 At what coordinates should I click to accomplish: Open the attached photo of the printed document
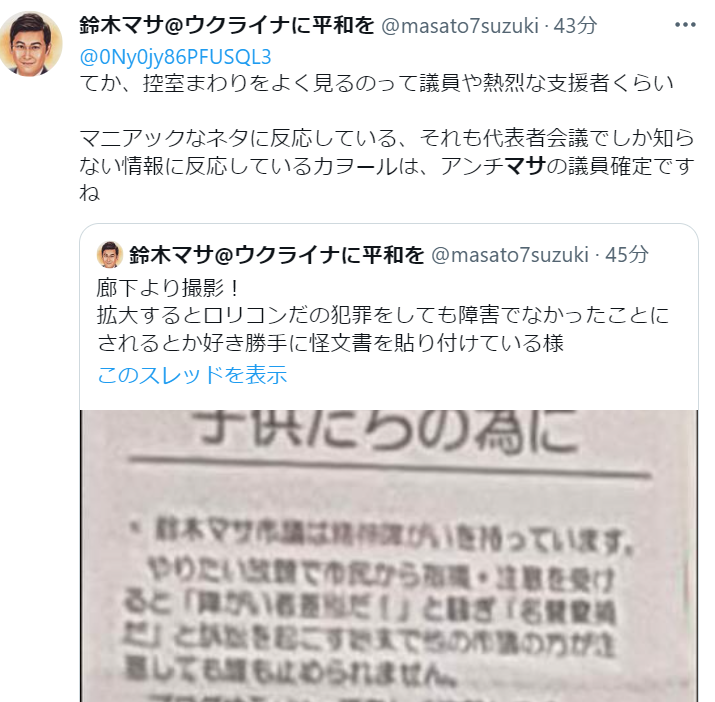(389, 556)
